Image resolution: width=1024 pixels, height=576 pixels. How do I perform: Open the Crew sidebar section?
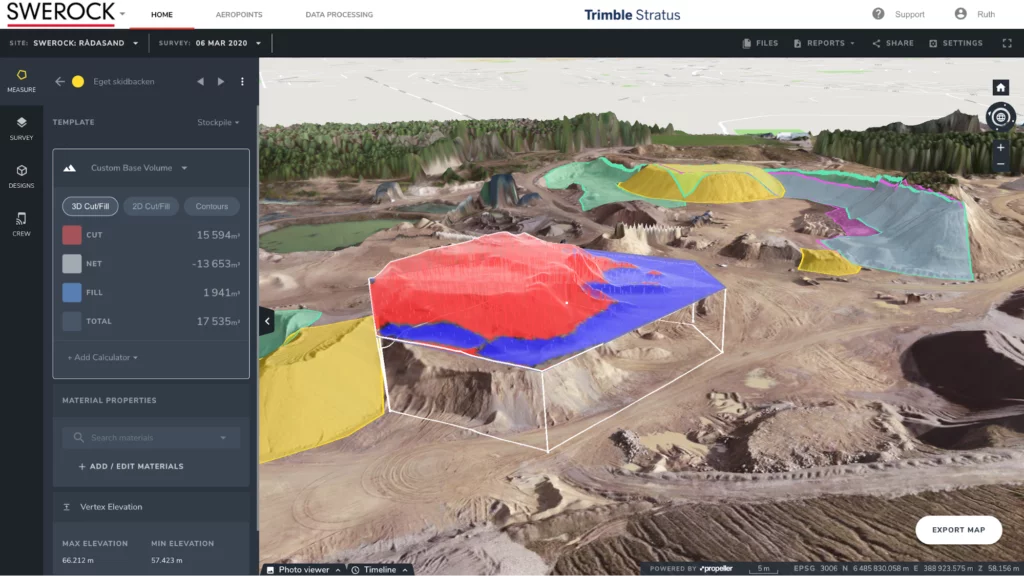(21, 223)
